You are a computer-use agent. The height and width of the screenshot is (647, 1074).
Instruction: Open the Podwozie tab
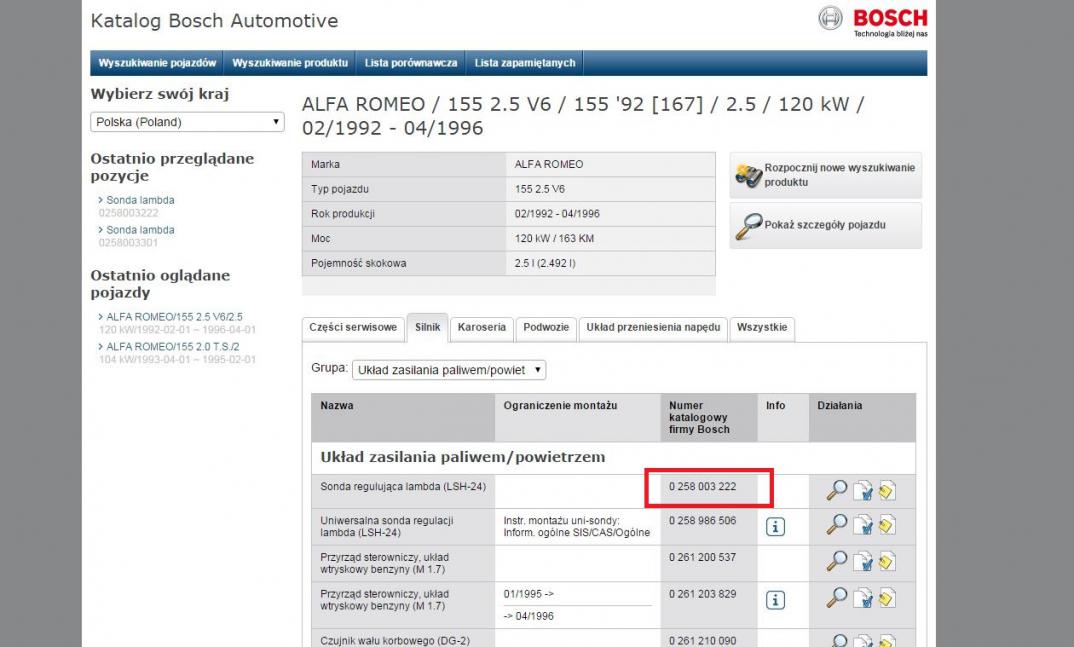pyautogui.click(x=546, y=328)
